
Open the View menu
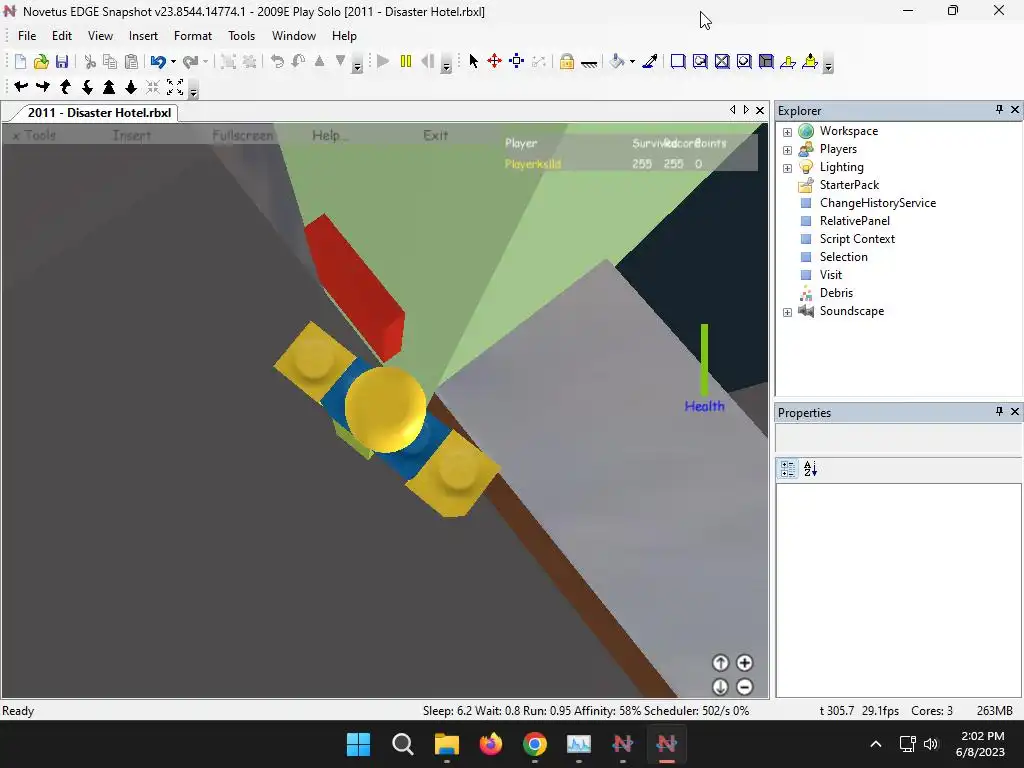(100, 36)
